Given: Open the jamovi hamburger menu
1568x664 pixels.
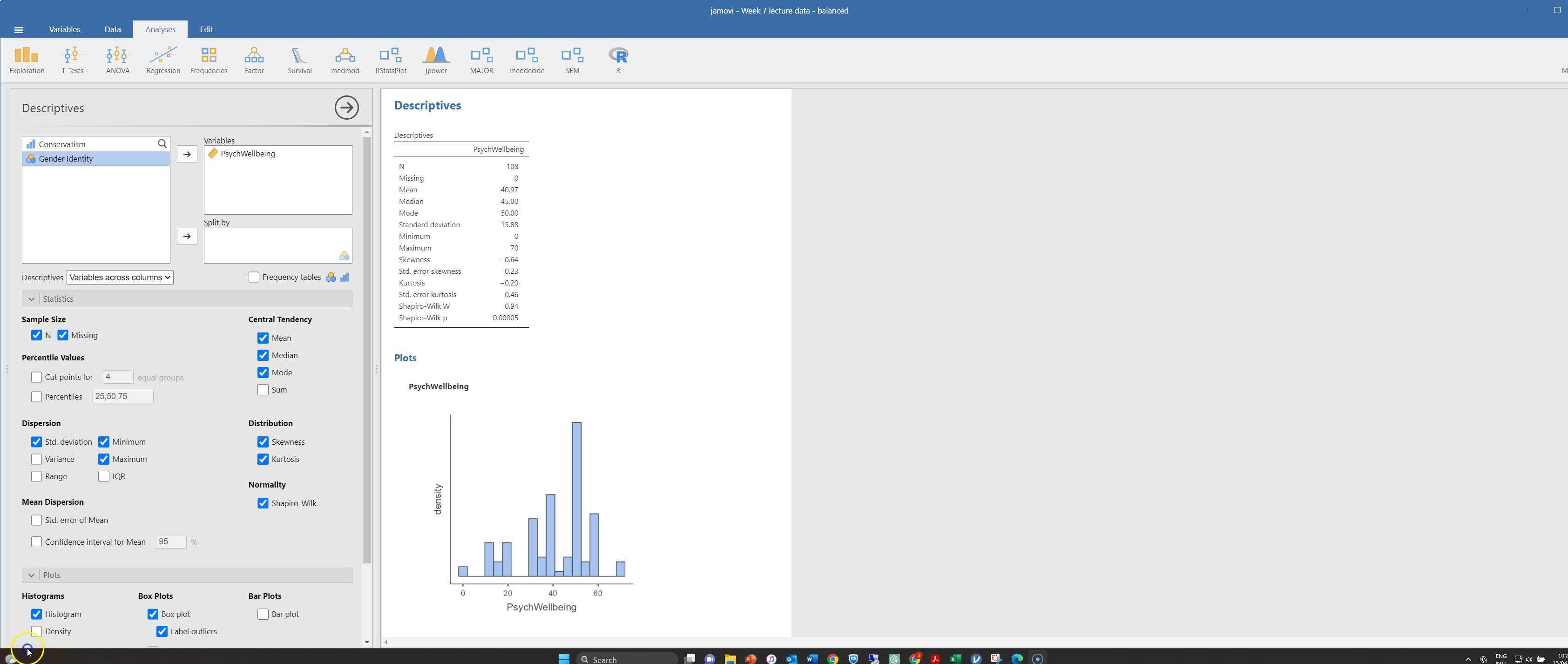Looking at the screenshot, I should point(18,29).
